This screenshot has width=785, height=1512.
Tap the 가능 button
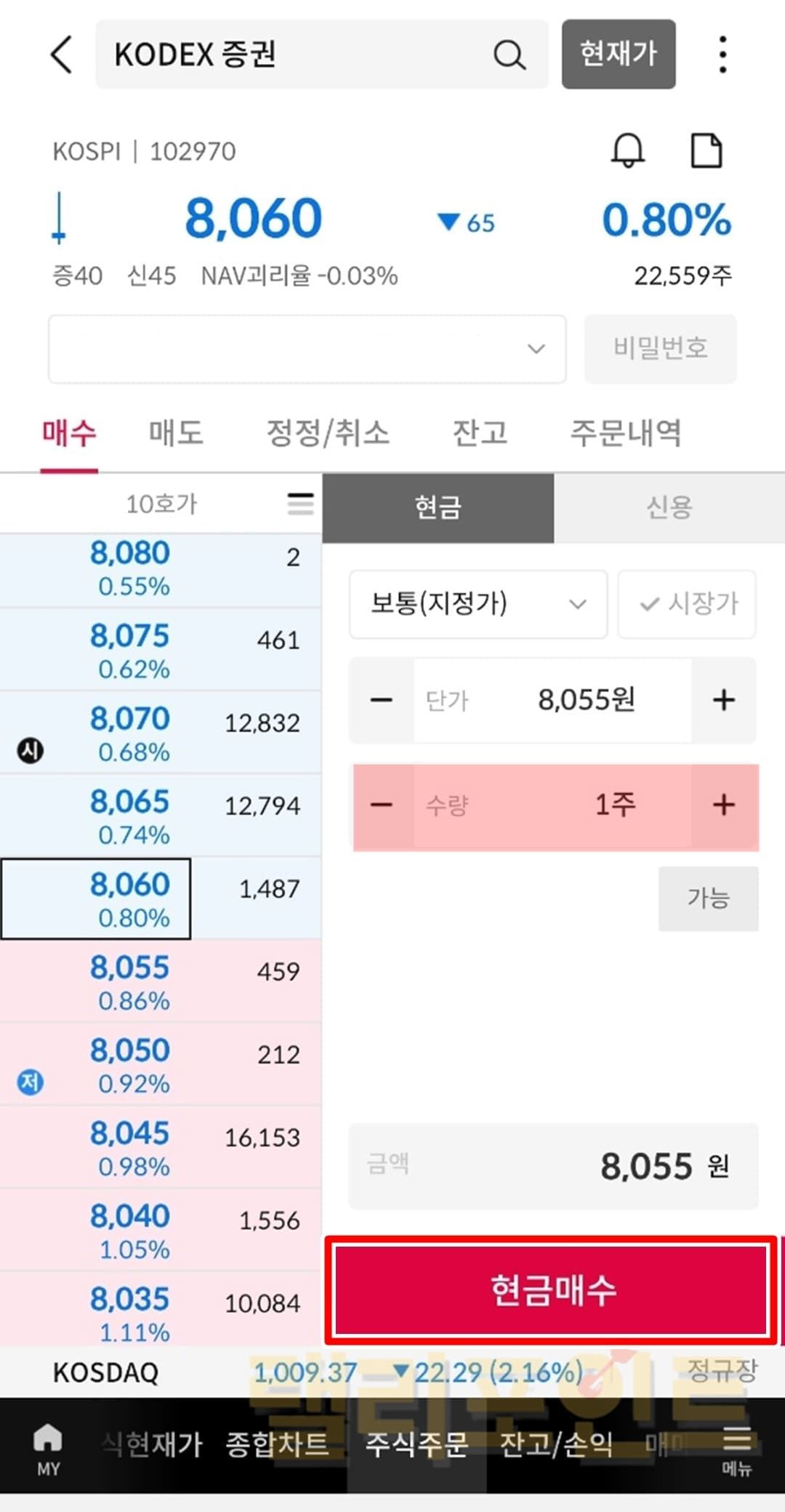tap(708, 898)
